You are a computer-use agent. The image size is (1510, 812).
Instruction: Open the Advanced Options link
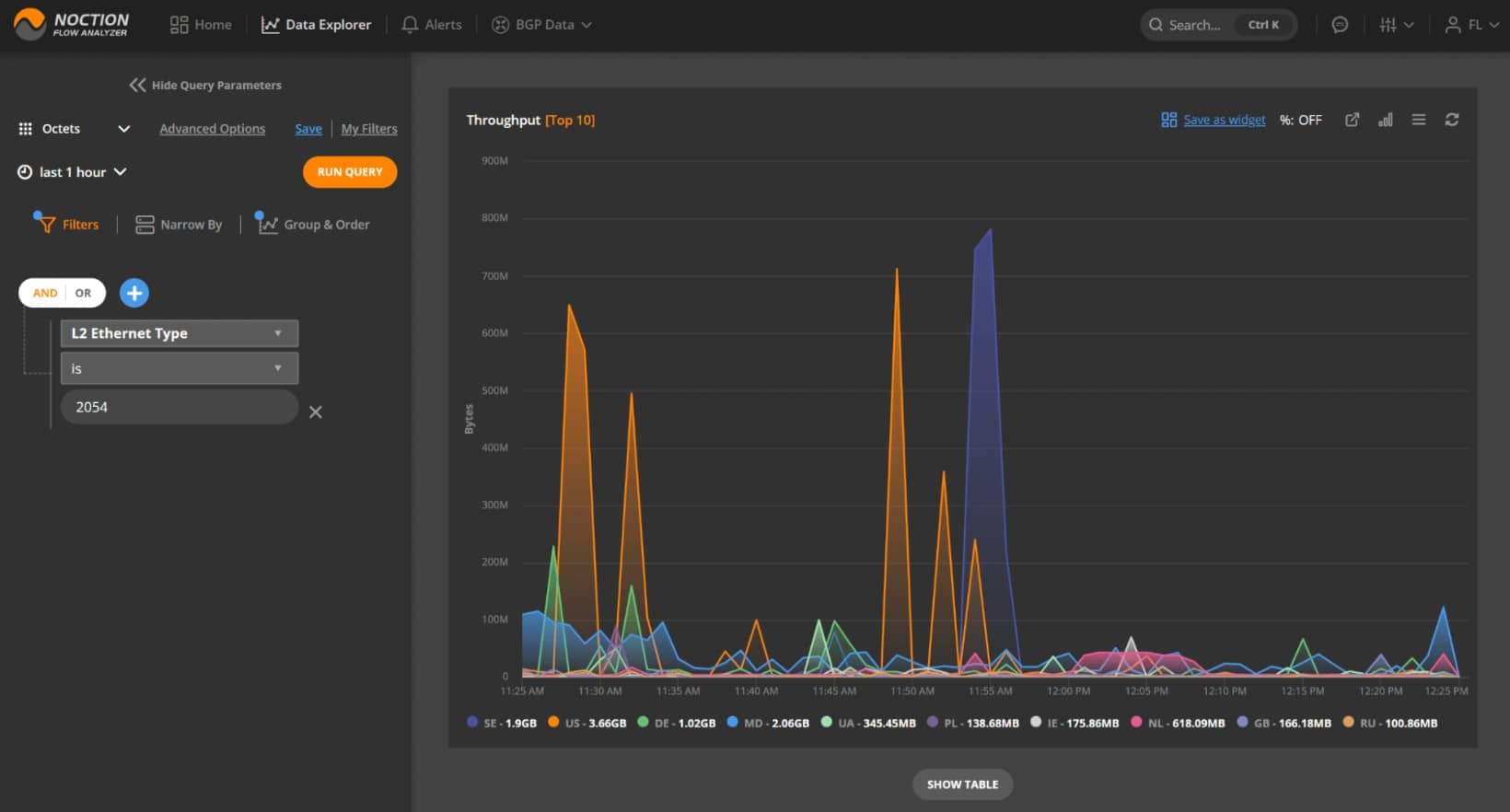(213, 129)
